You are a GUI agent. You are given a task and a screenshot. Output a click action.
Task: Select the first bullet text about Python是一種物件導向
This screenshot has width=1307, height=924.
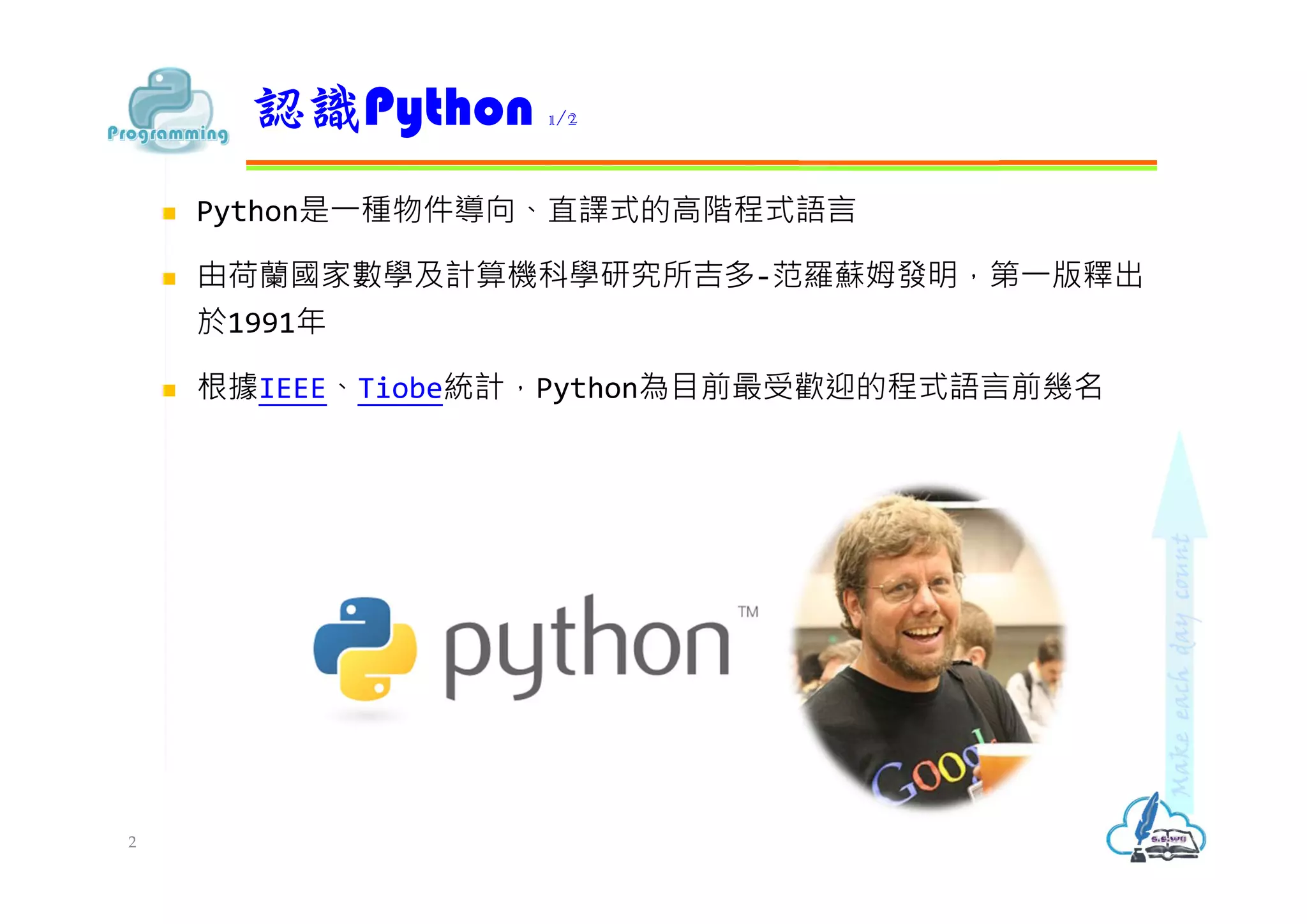[x=526, y=211]
